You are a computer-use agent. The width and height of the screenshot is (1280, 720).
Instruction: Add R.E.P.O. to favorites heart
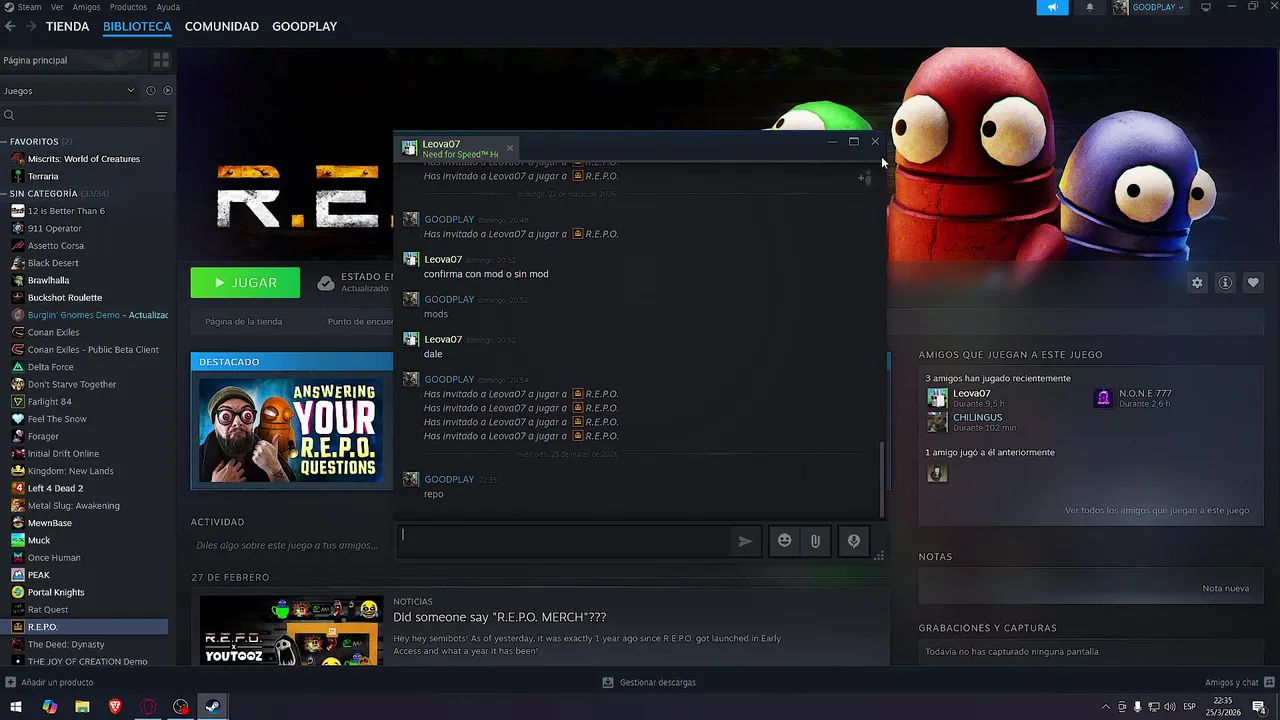click(x=1253, y=283)
